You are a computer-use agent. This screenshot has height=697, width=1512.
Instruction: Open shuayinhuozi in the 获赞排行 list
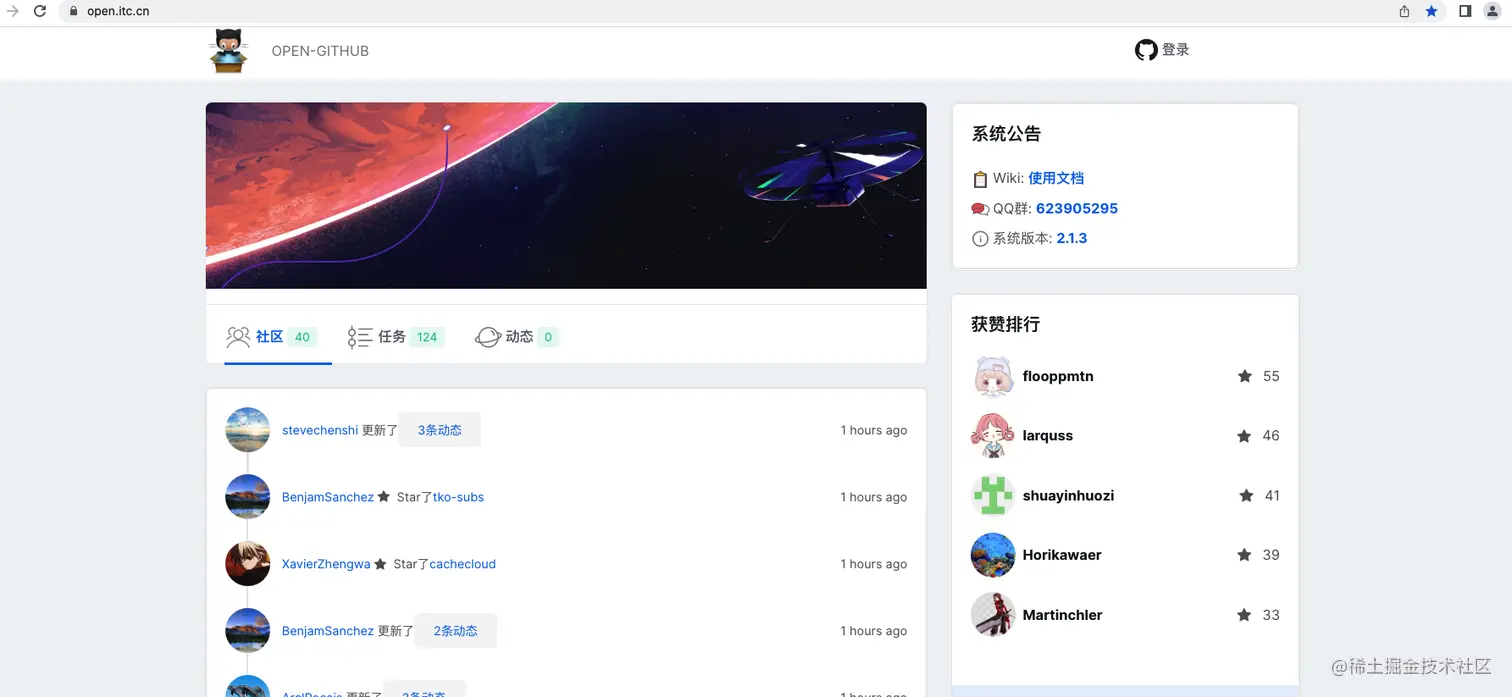click(1068, 495)
